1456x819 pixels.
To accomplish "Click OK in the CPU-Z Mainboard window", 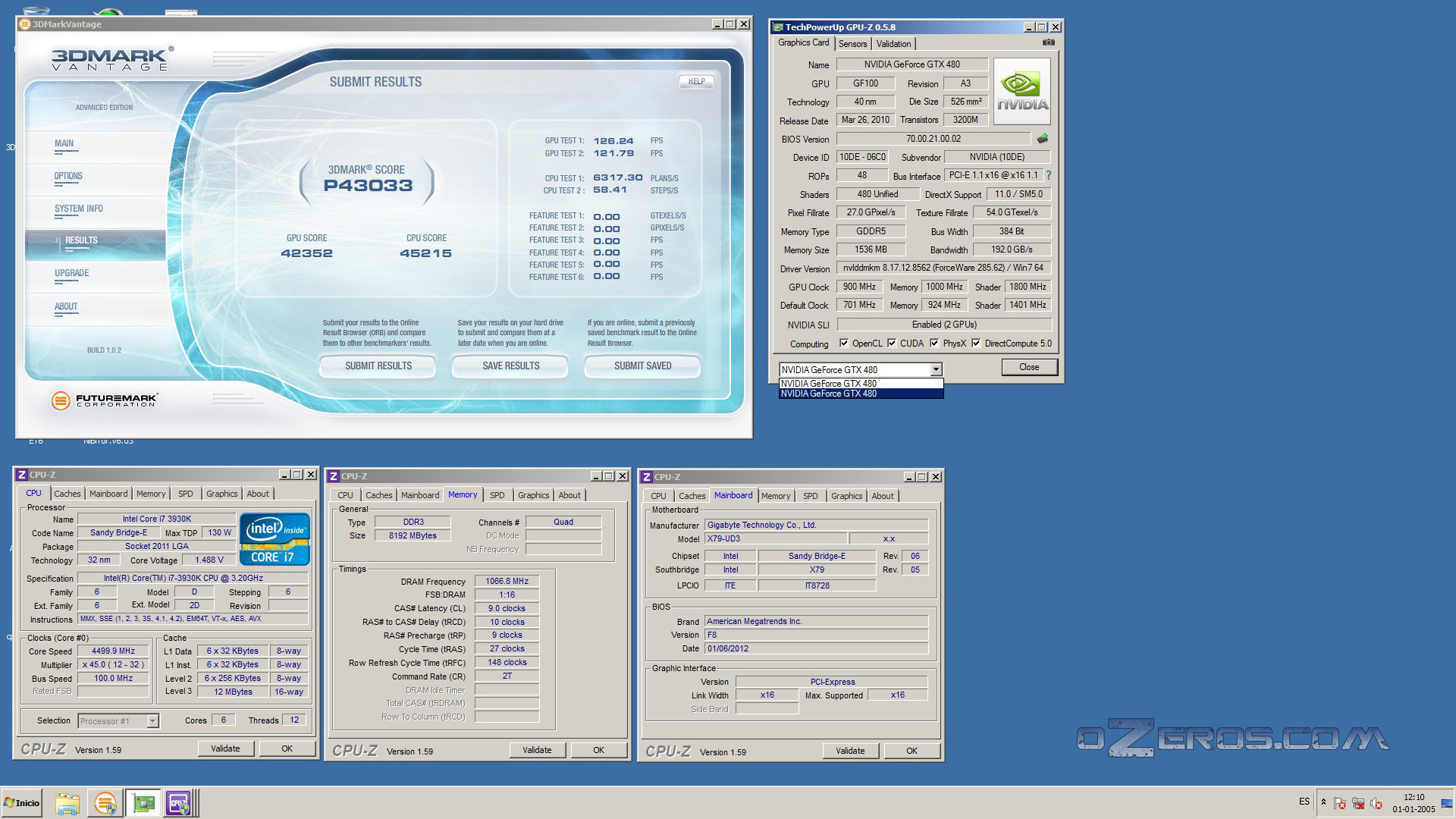I will pos(912,751).
